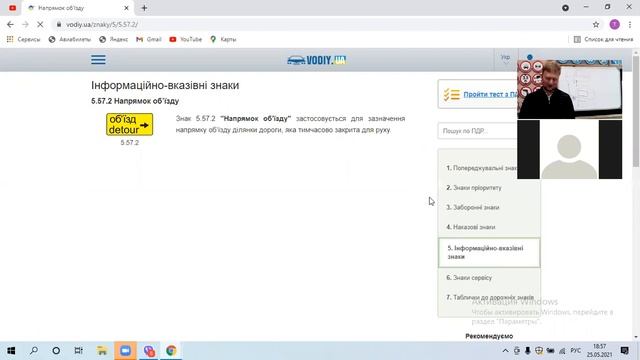Select section 5. Інформаційно-вказівні знаки

[x=489, y=252]
